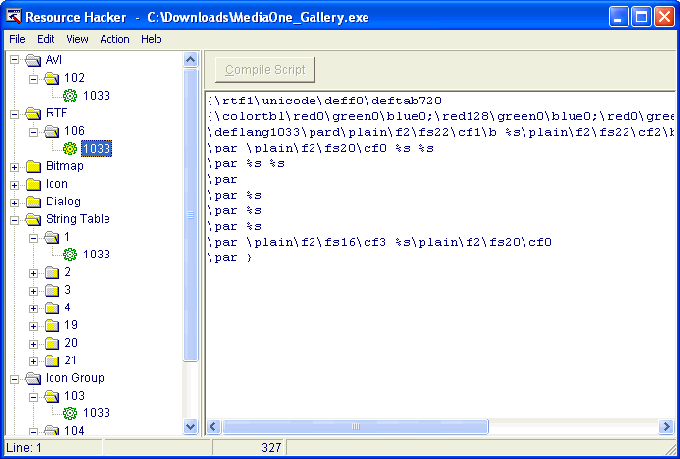The image size is (680, 459).
Task: Collapse the Icon Group node
Action: click(14, 379)
